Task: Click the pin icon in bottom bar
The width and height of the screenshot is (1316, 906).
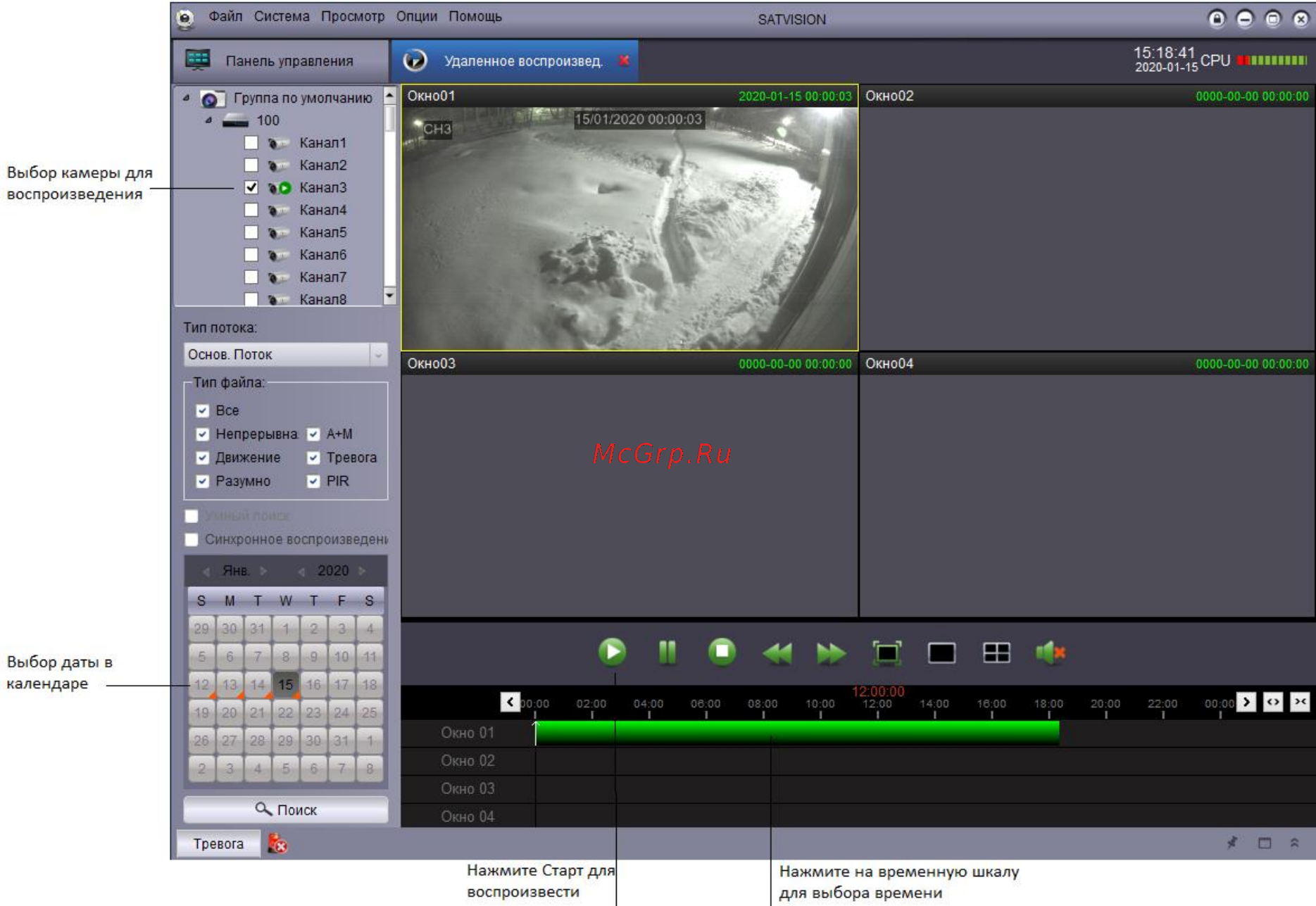Action: pyautogui.click(x=1232, y=843)
